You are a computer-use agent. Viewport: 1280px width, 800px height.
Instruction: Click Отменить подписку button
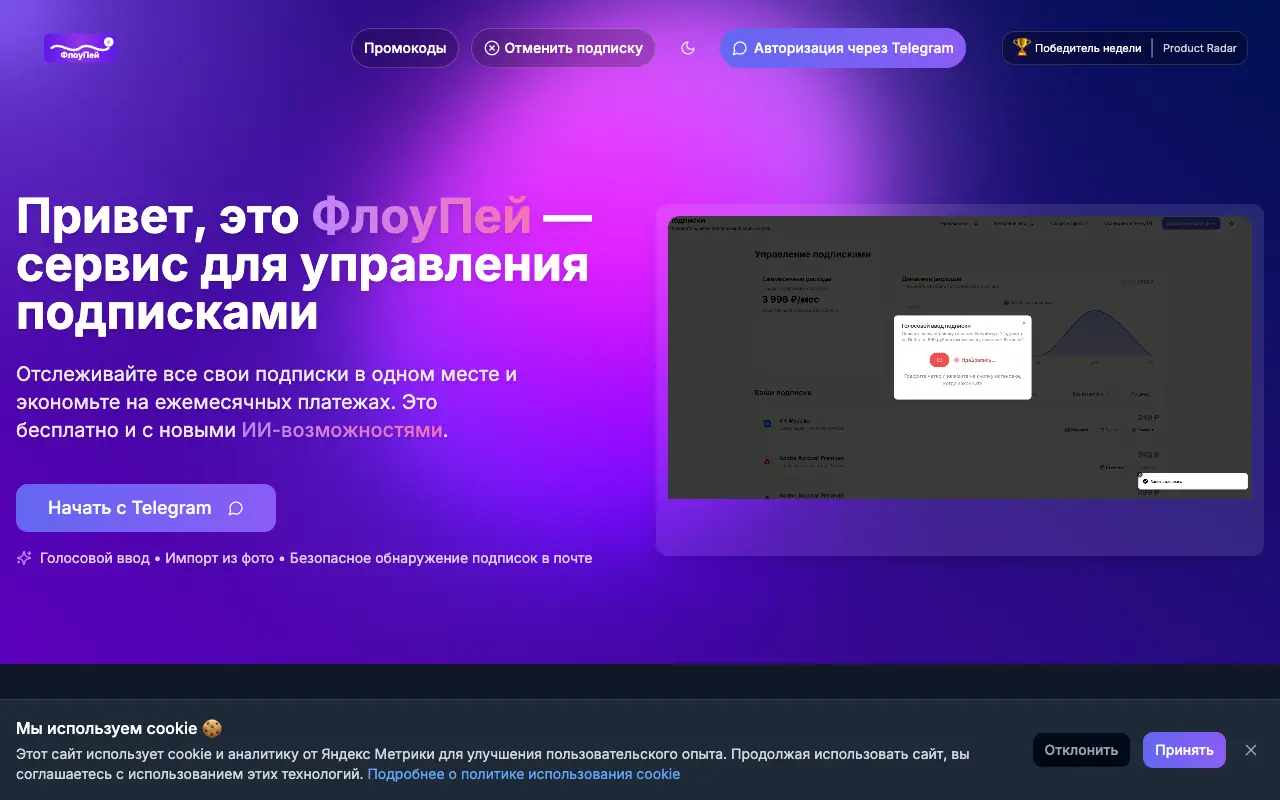pos(563,48)
